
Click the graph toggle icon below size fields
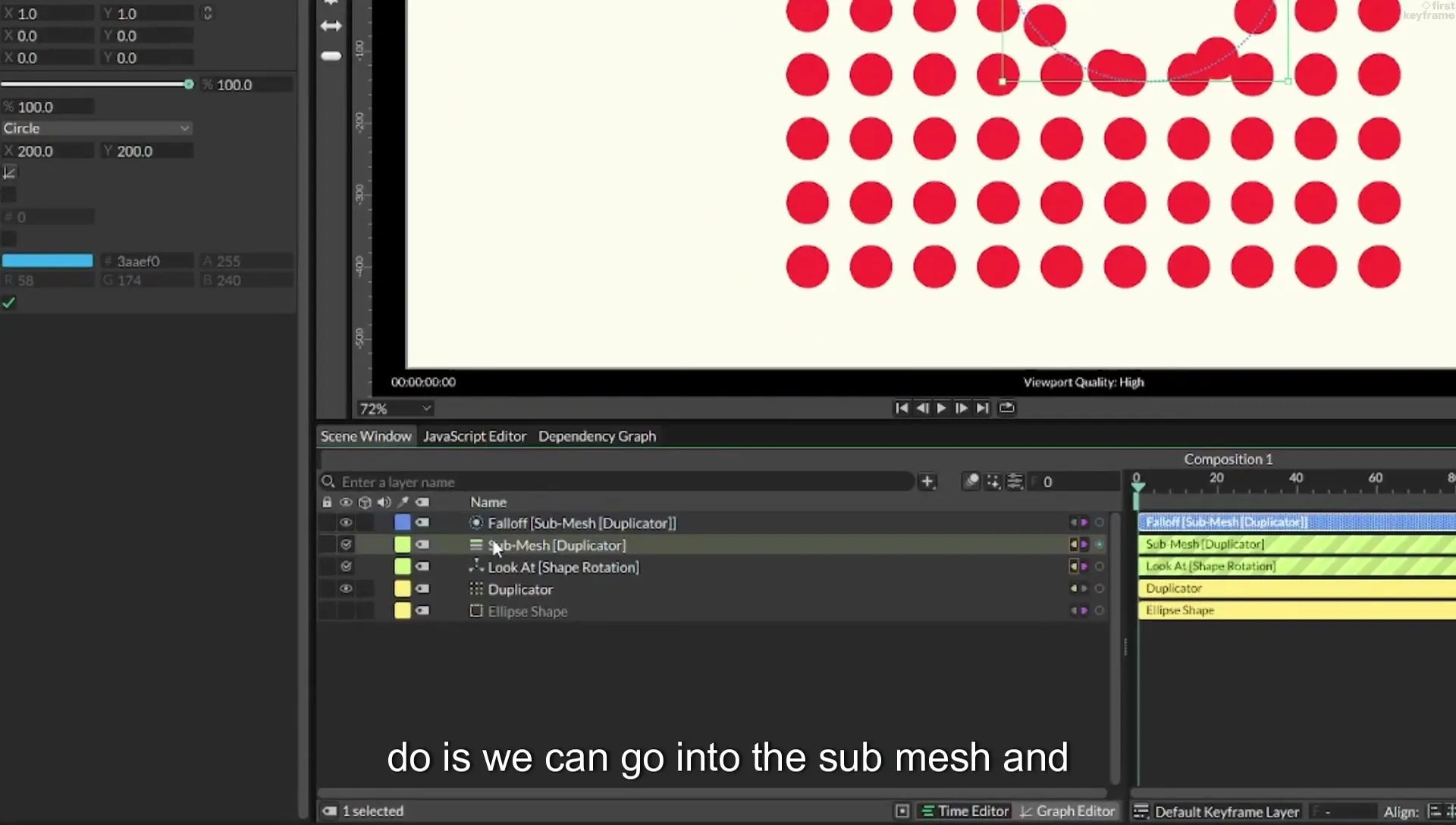(x=9, y=173)
